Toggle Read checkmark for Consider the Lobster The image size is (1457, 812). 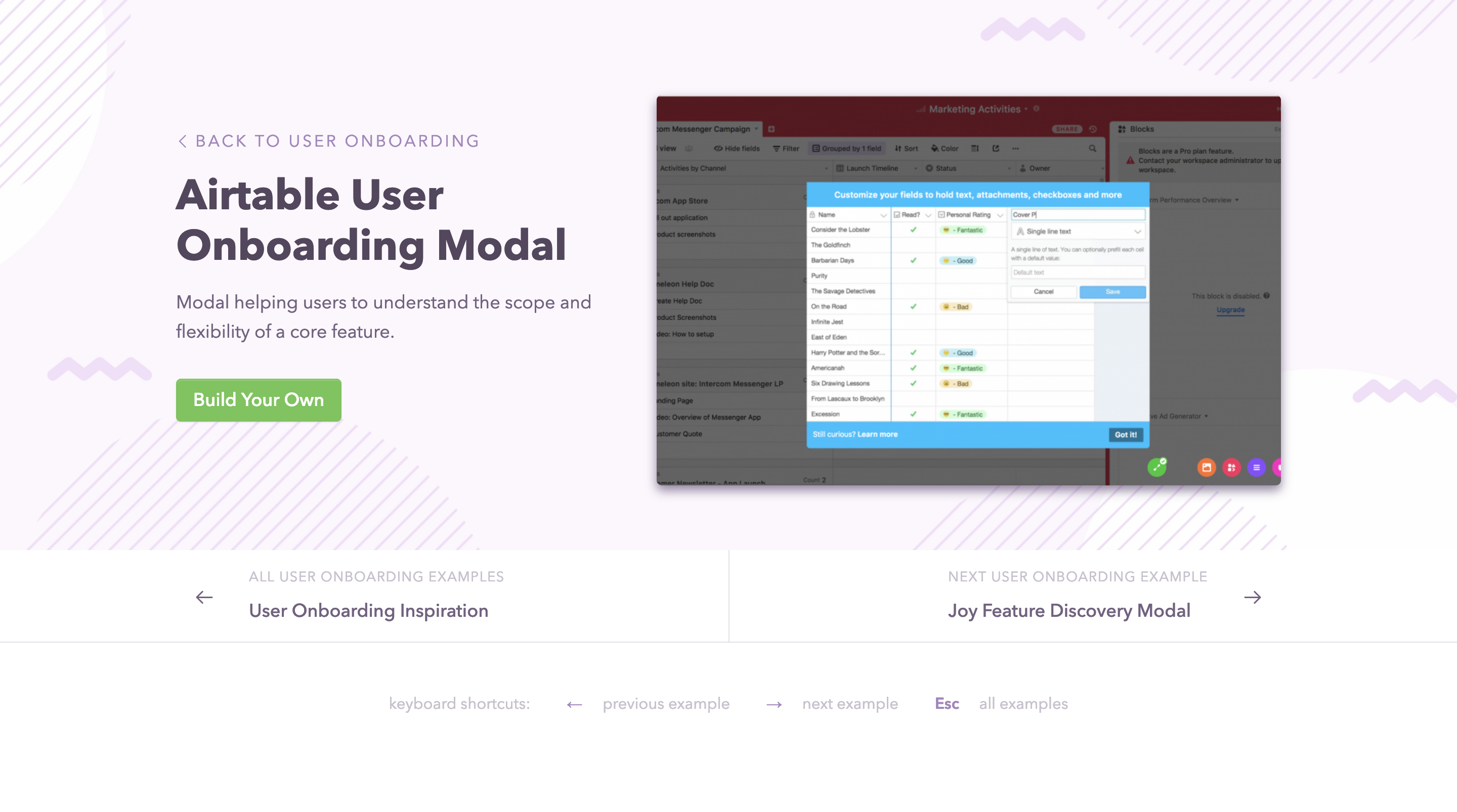click(913, 230)
